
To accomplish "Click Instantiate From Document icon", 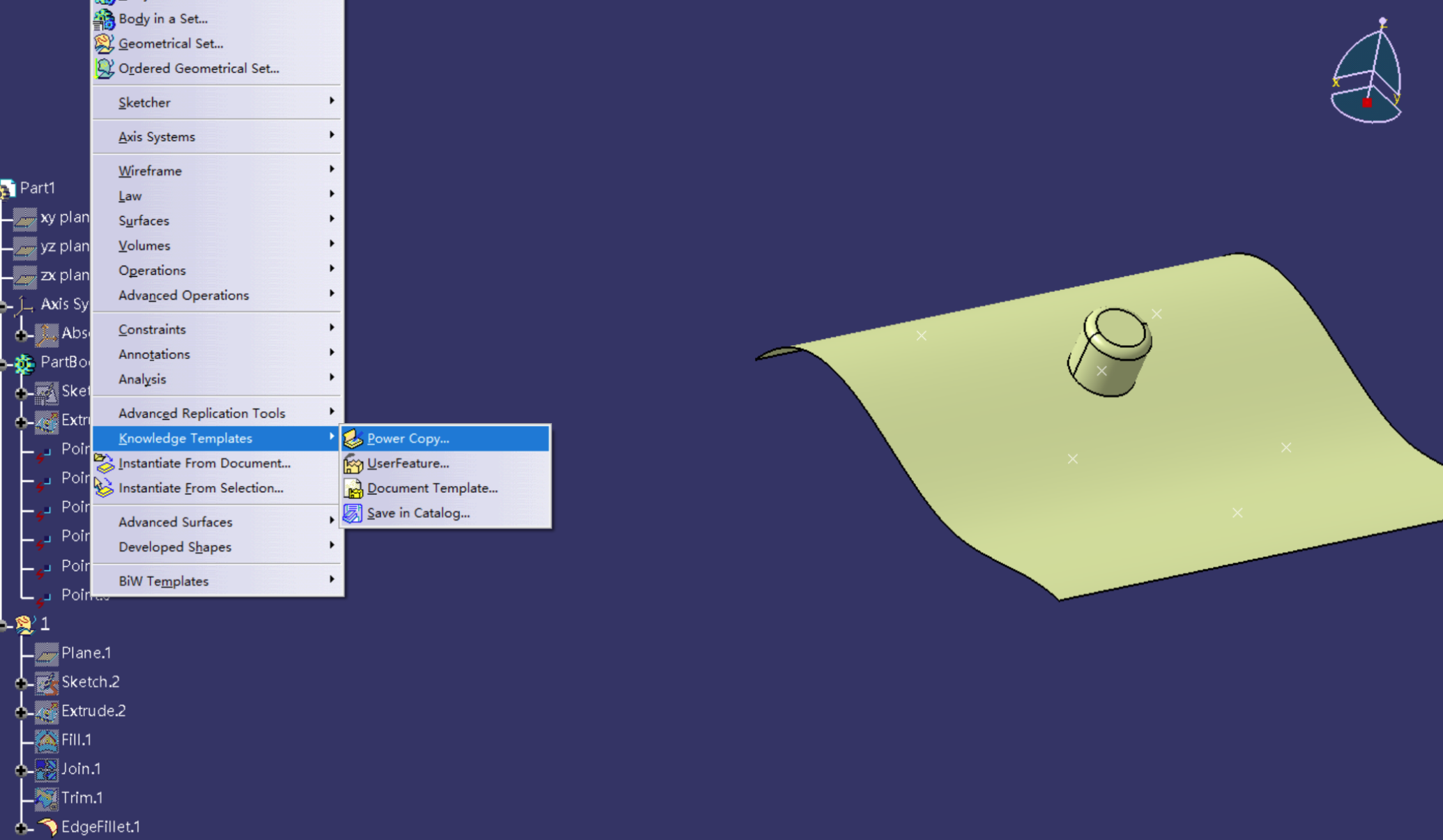I will (105, 464).
